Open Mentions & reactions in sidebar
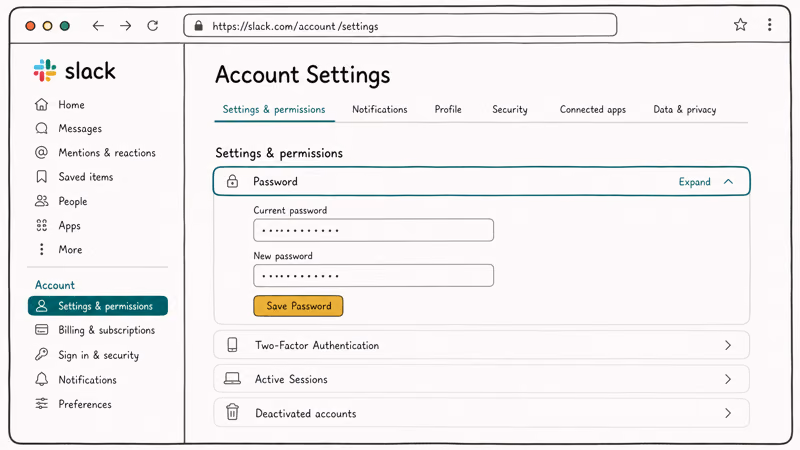Screen dimensions: 800x450 [107, 153]
